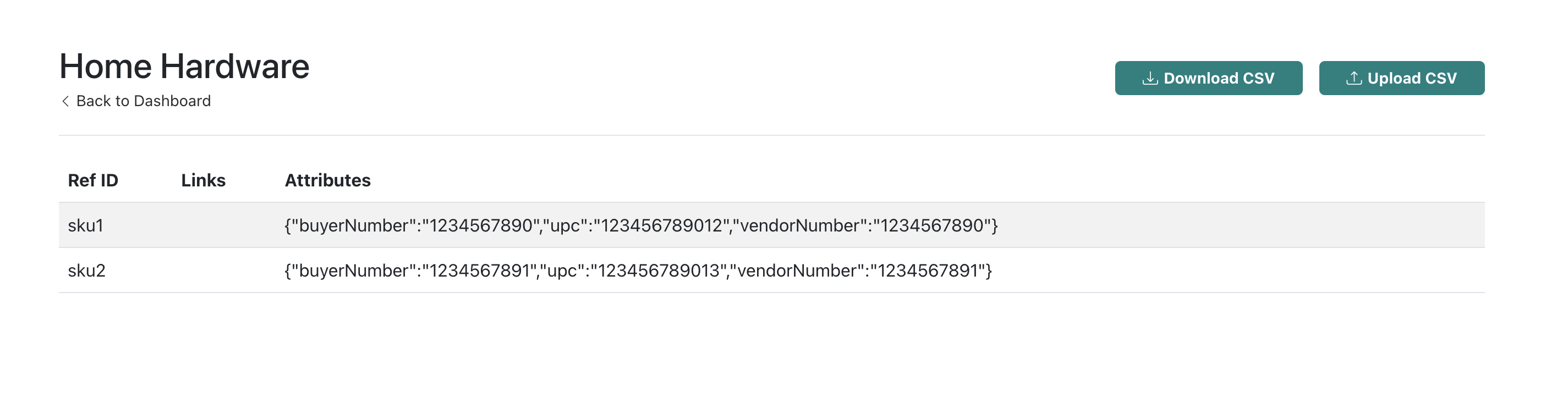Click the sku2 vendorNumber value
The width and height of the screenshot is (1568, 408).
[x=927, y=271]
